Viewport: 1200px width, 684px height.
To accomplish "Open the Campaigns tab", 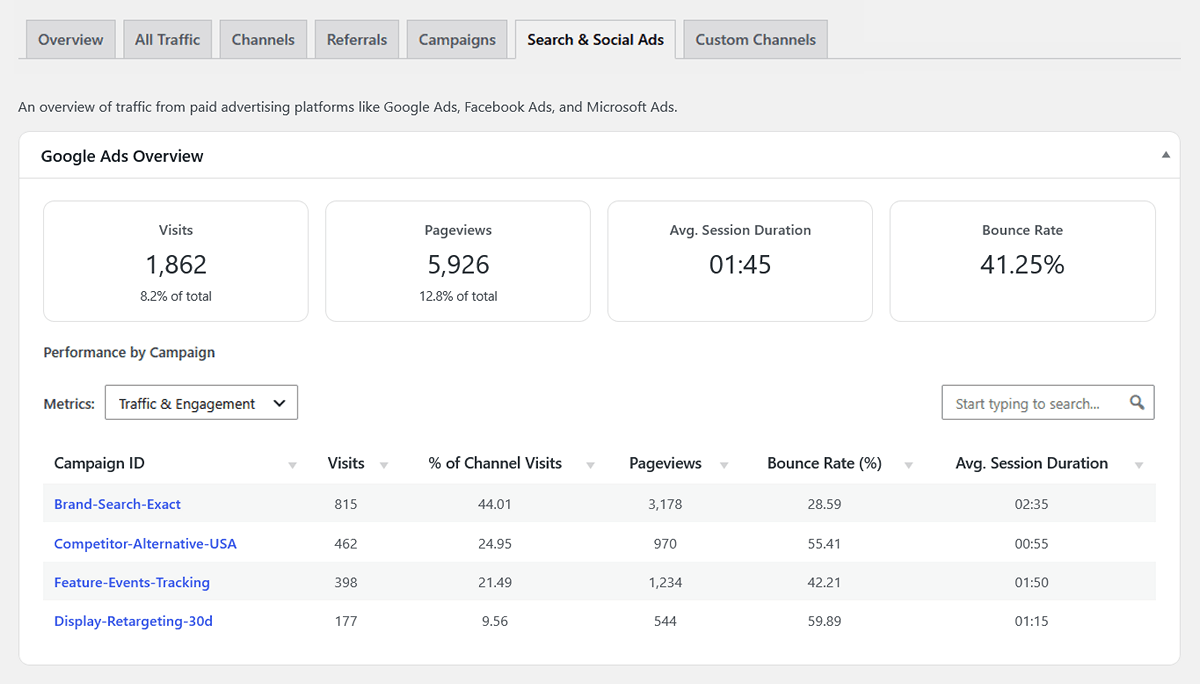I will coord(457,40).
